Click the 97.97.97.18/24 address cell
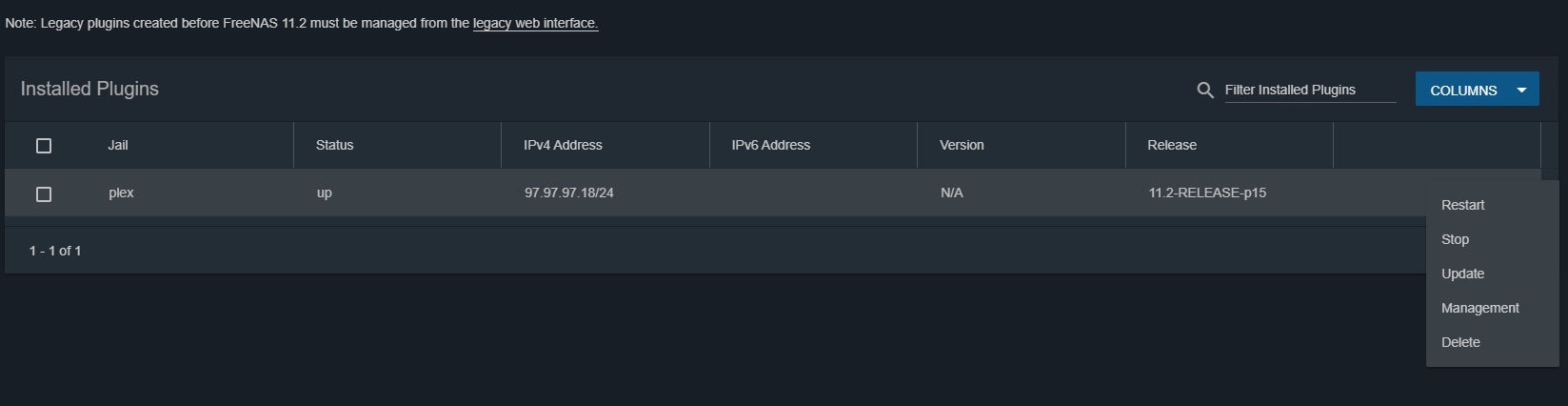This screenshot has width=1568, height=406. coord(568,193)
